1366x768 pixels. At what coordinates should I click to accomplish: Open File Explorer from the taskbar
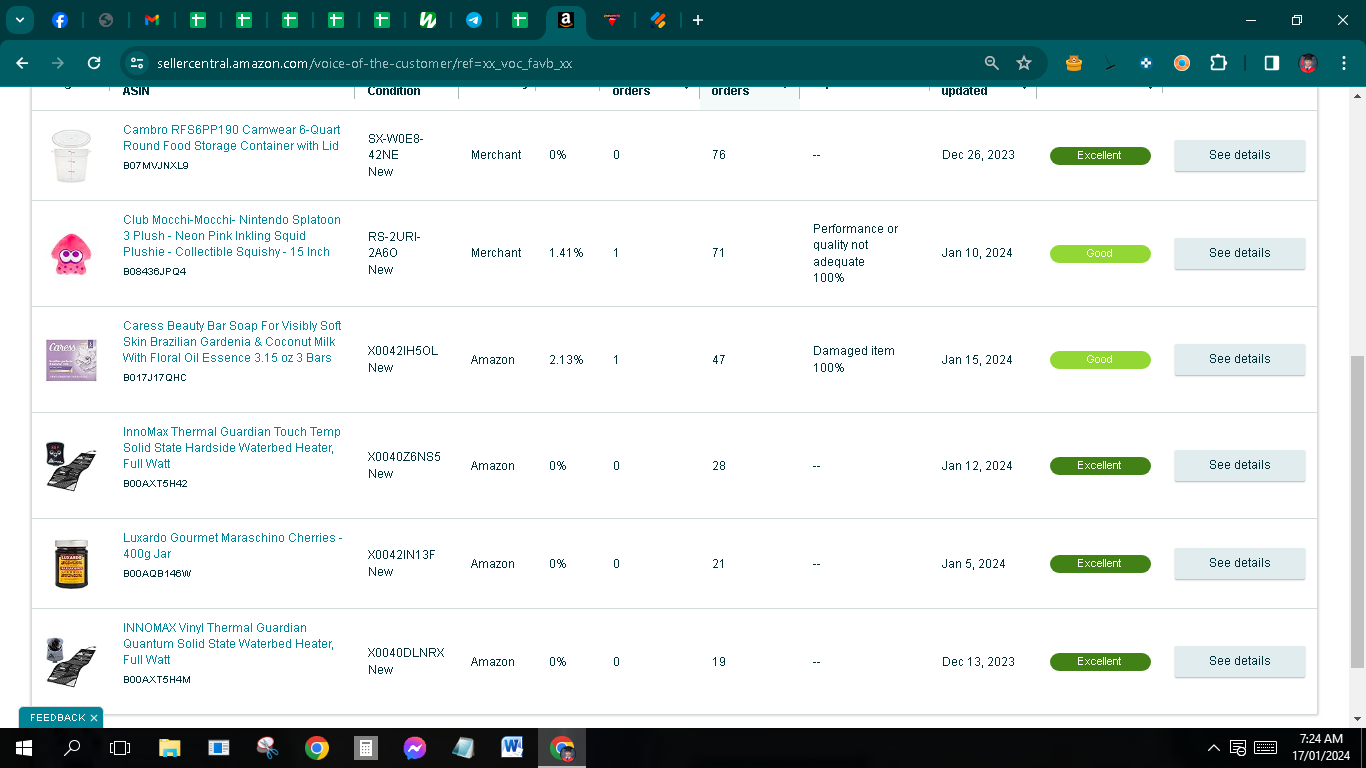click(169, 747)
